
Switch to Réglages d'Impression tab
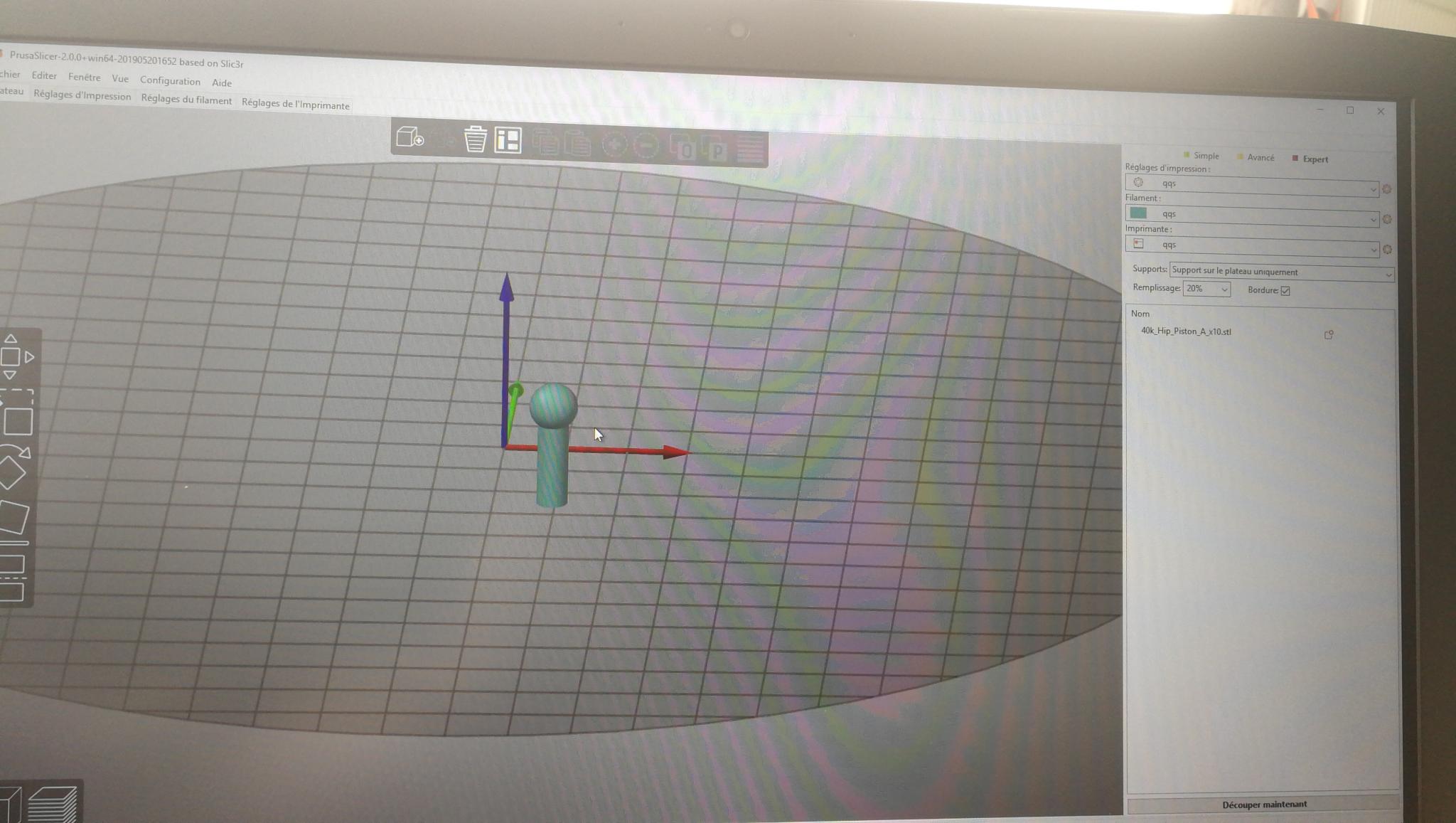tap(82, 95)
